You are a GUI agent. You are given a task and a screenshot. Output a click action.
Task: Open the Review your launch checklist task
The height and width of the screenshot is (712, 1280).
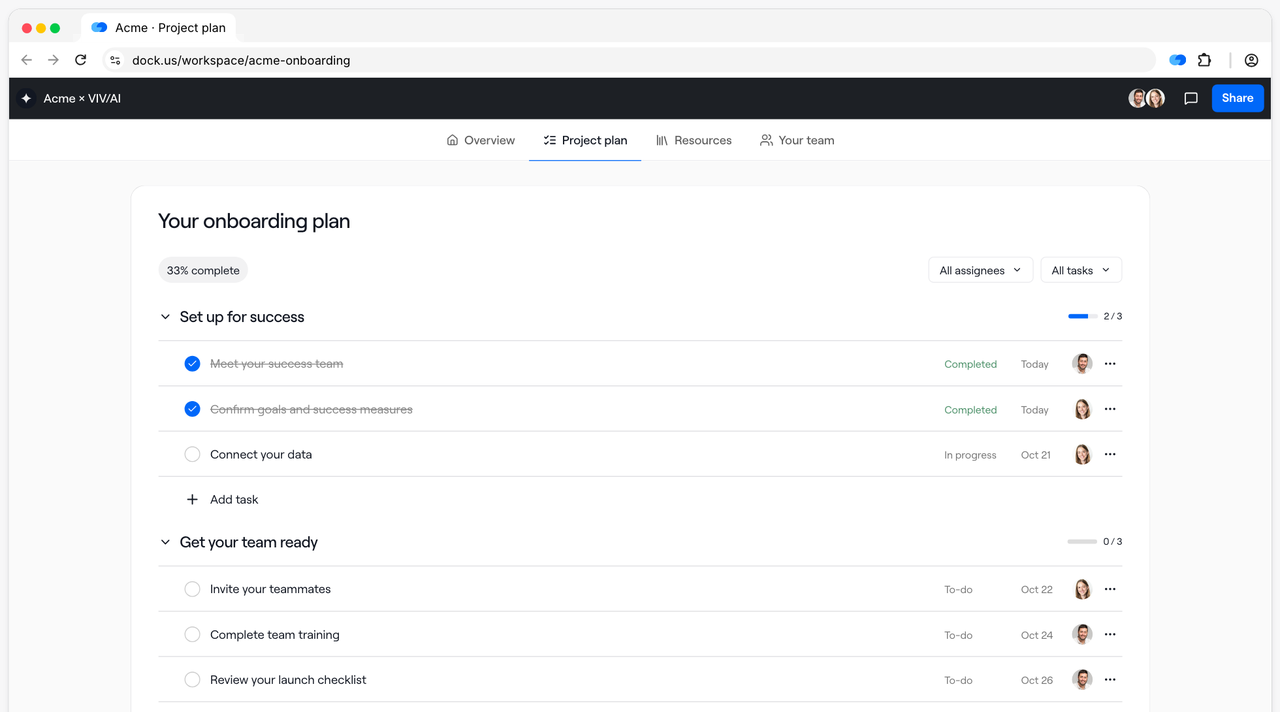point(288,679)
